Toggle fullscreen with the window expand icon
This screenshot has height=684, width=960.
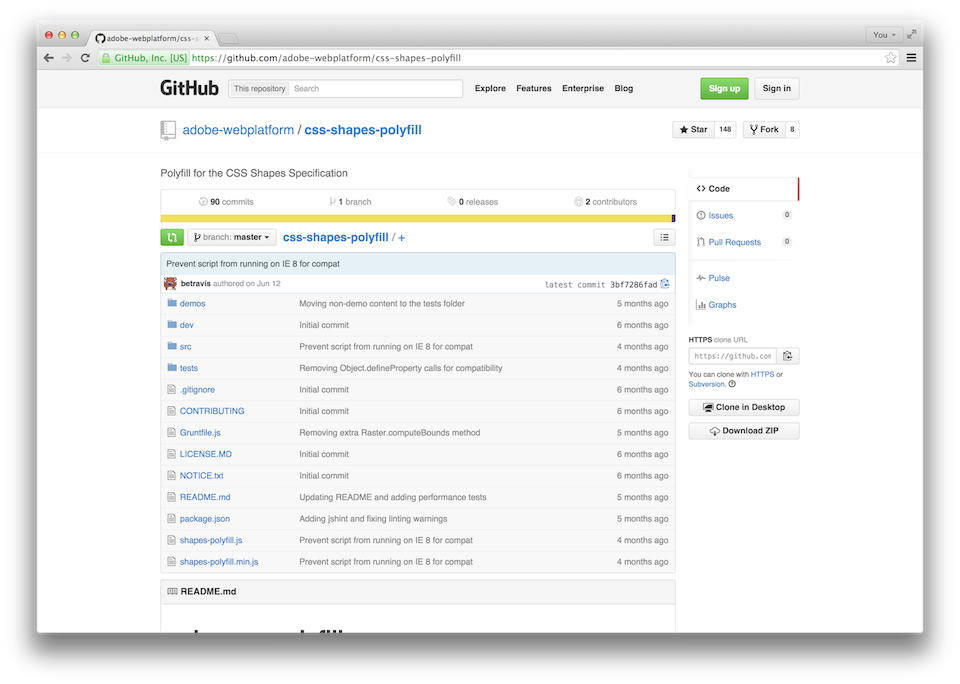[912, 35]
